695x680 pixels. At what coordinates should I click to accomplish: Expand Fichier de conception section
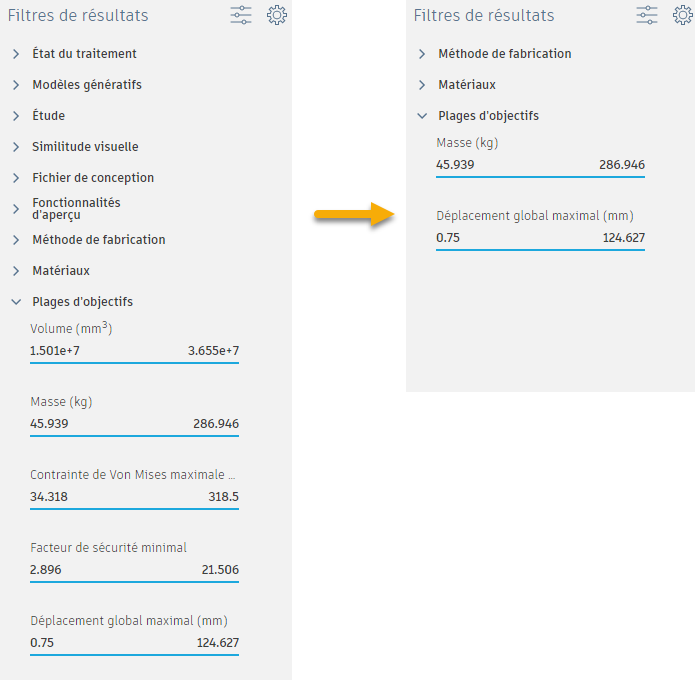[93, 178]
